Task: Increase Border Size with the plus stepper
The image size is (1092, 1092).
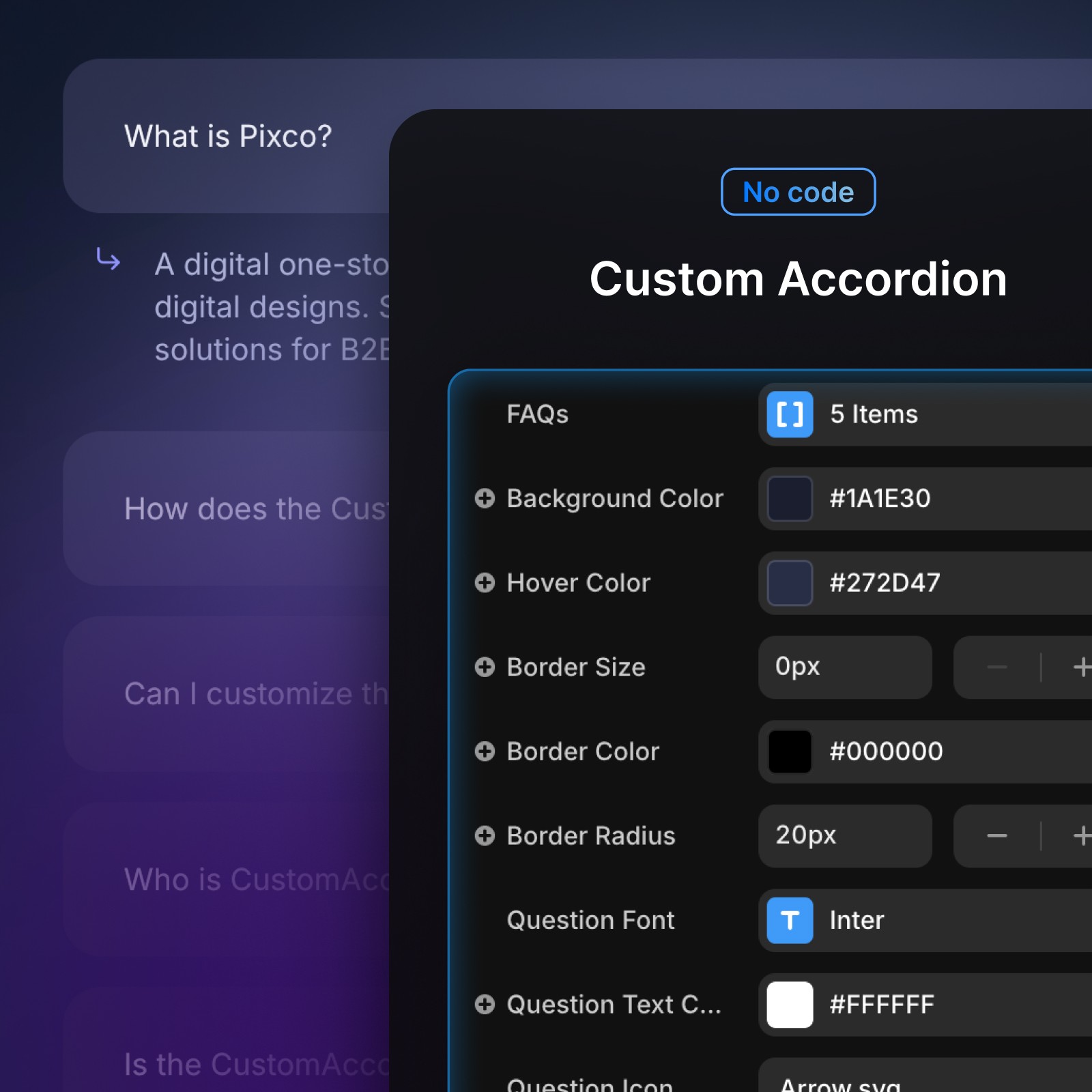Action: coord(1081,667)
